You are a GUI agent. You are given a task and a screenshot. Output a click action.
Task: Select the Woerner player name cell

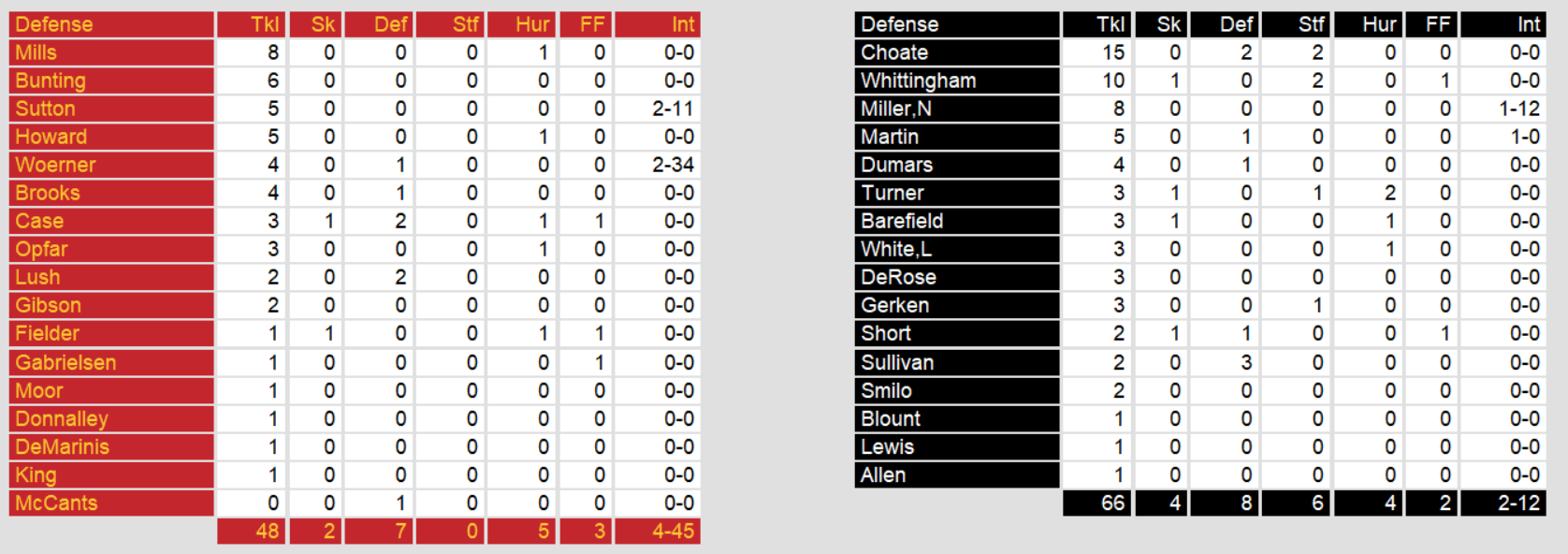(111, 165)
